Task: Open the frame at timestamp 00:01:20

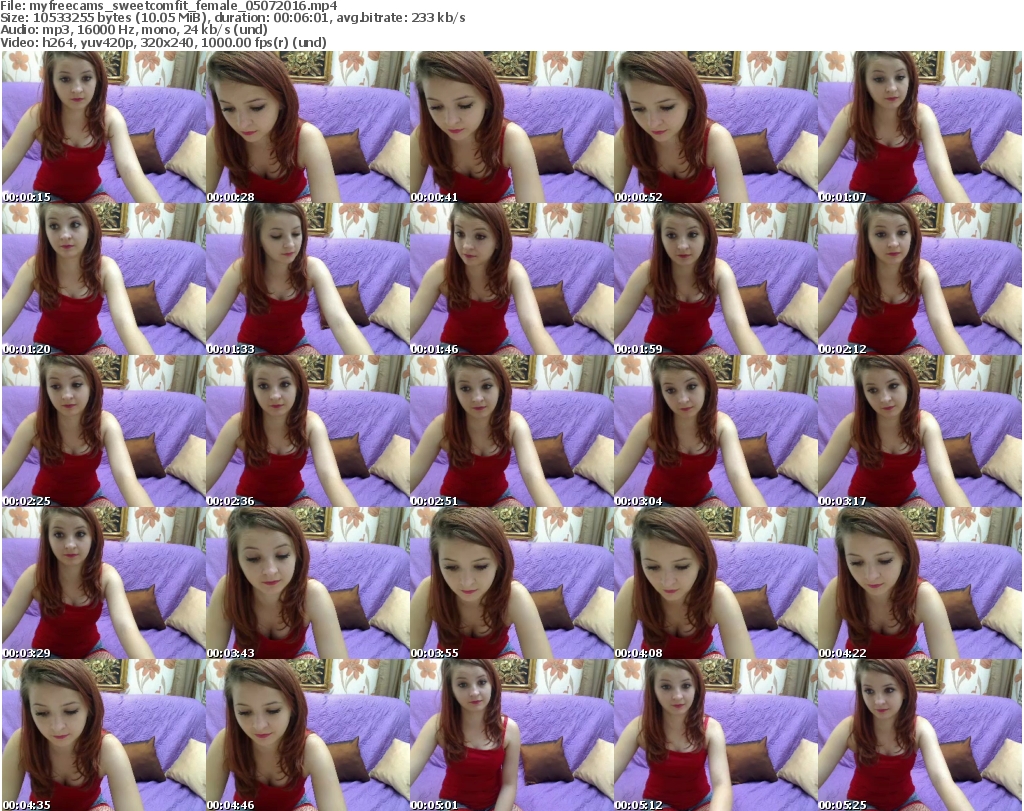Action: (x=104, y=279)
